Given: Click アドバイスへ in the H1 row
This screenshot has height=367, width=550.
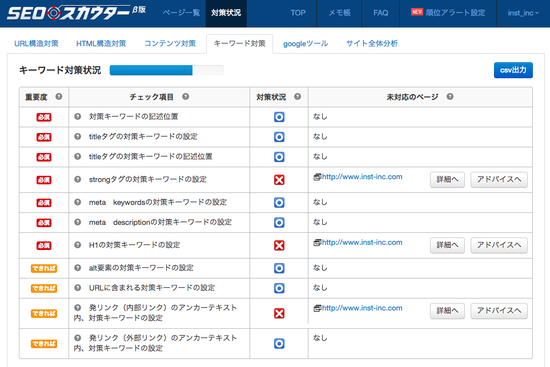Looking at the screenshot, I should click(x=499, y=245).
